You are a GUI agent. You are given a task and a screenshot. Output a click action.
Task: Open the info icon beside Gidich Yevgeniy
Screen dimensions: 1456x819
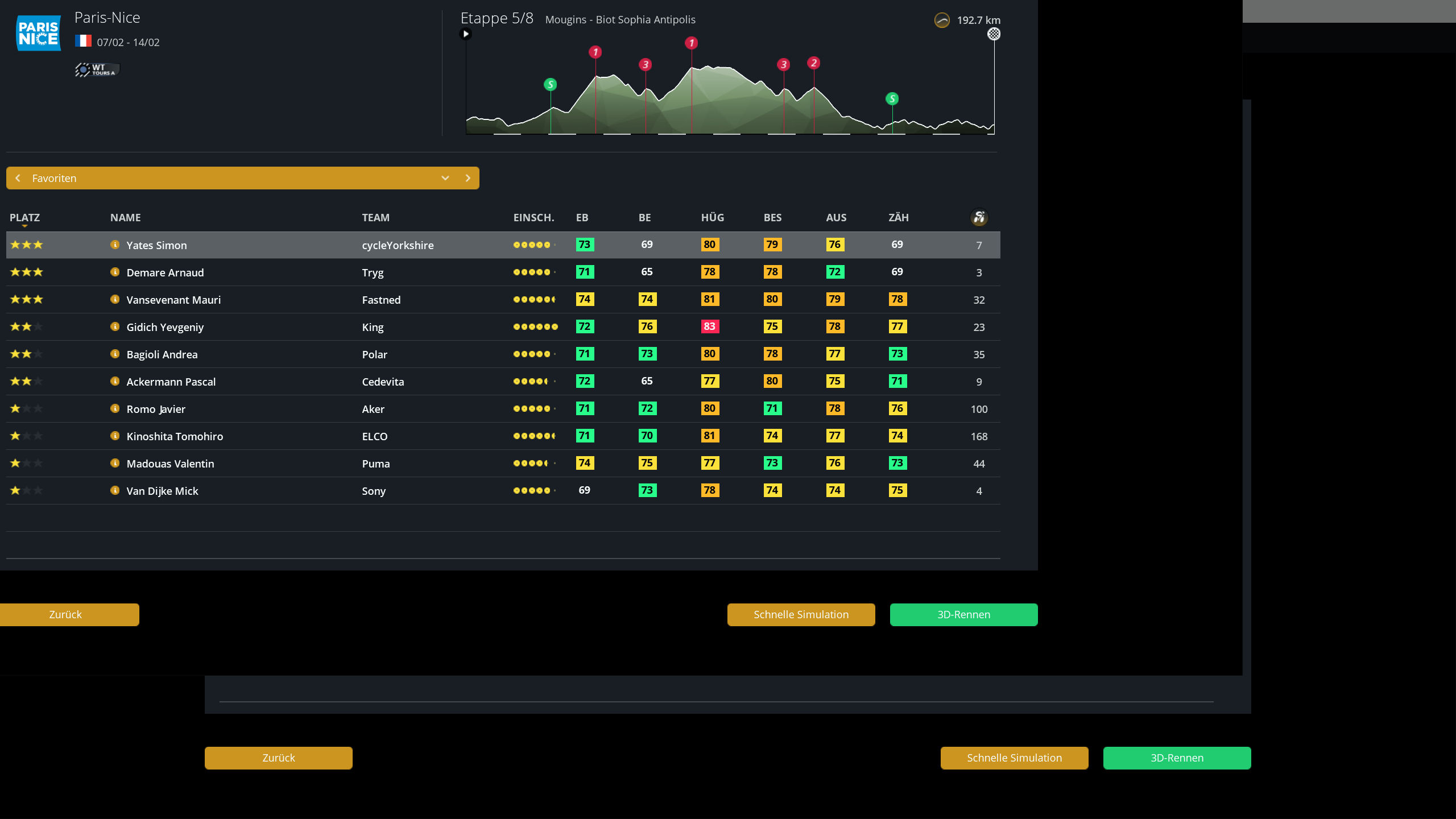pyautogui.click(x=115, y=326)
